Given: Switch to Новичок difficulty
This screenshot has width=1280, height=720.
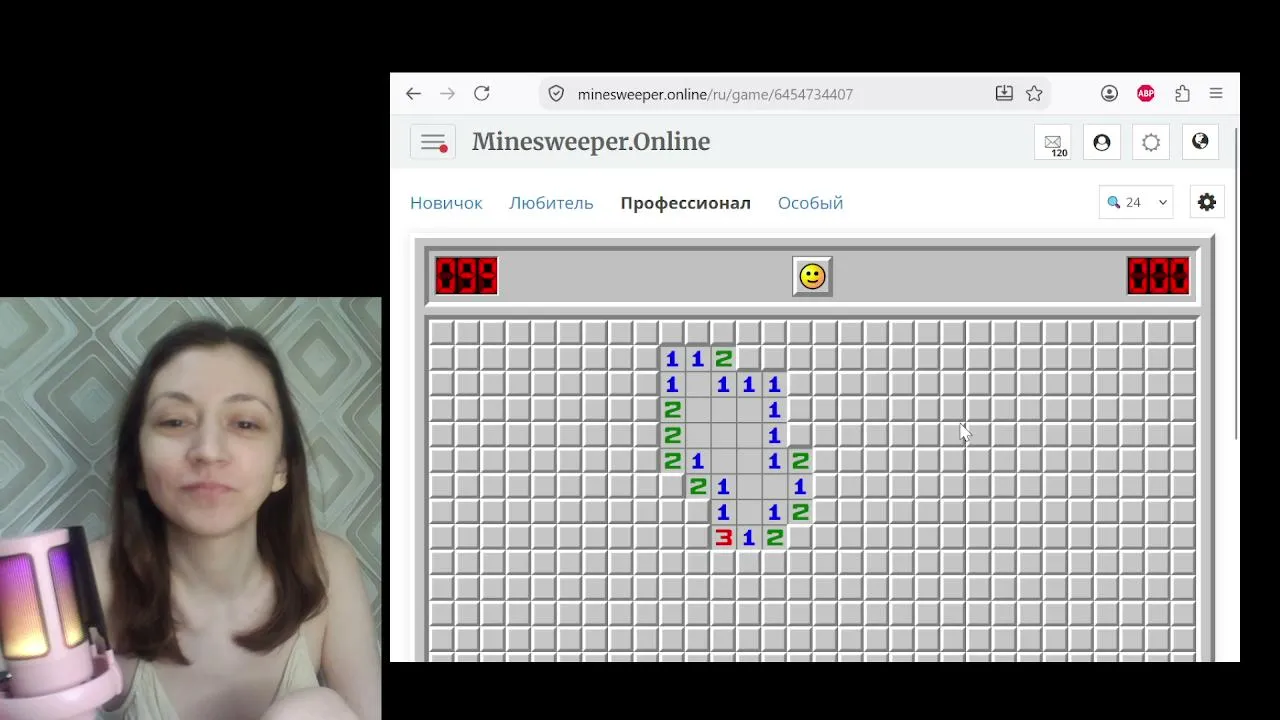Looking at the screenshot, I should click(446, 203).
